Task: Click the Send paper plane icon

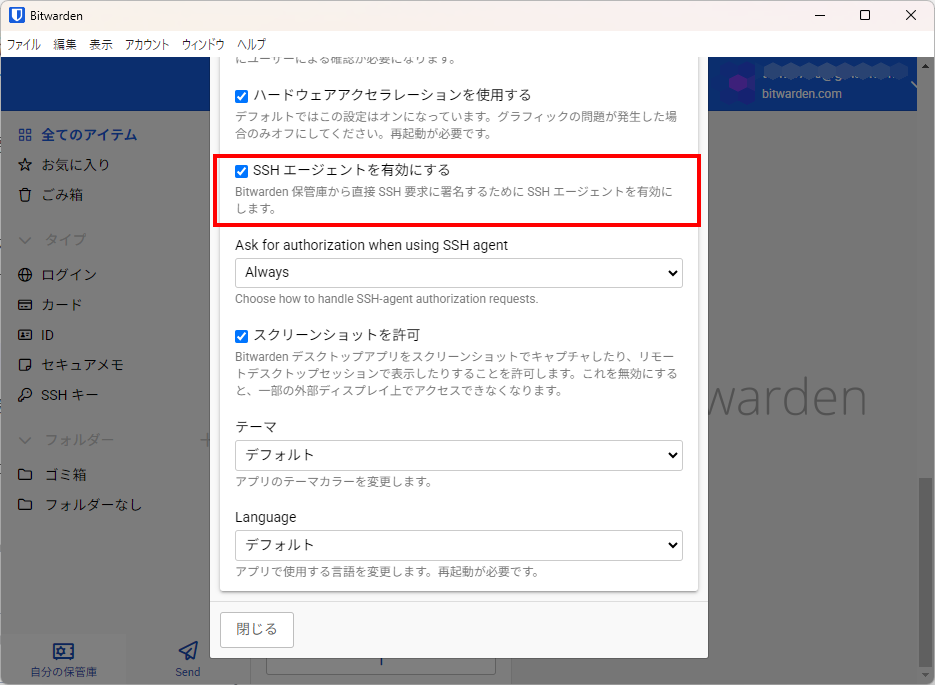Action: [188, 651]
